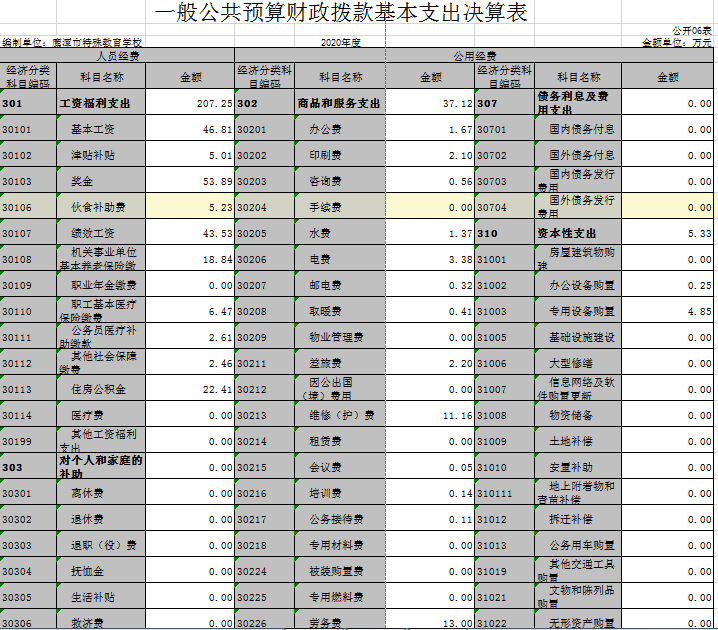718x630 pixels.
Task: Select the 培训费 cell
Action: click(x=340, y=492)
